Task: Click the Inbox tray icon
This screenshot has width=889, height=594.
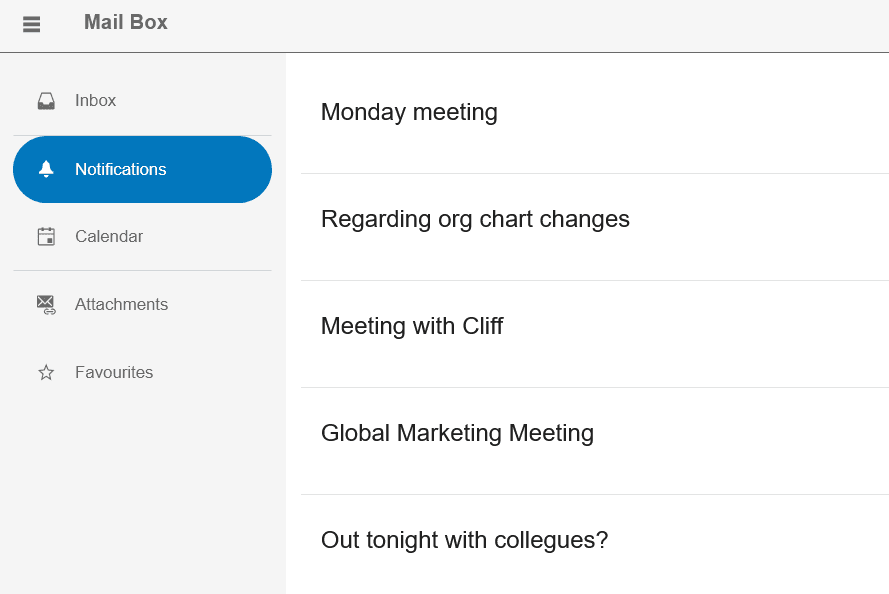Action: [x=46, y=101]
